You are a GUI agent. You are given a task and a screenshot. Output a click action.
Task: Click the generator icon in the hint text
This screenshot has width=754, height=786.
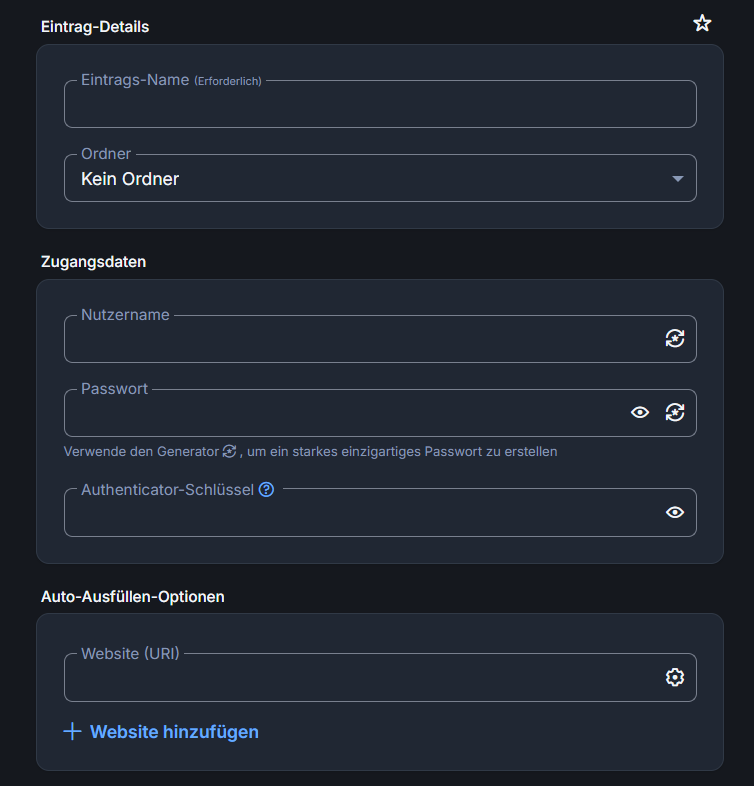pos(229,451)
